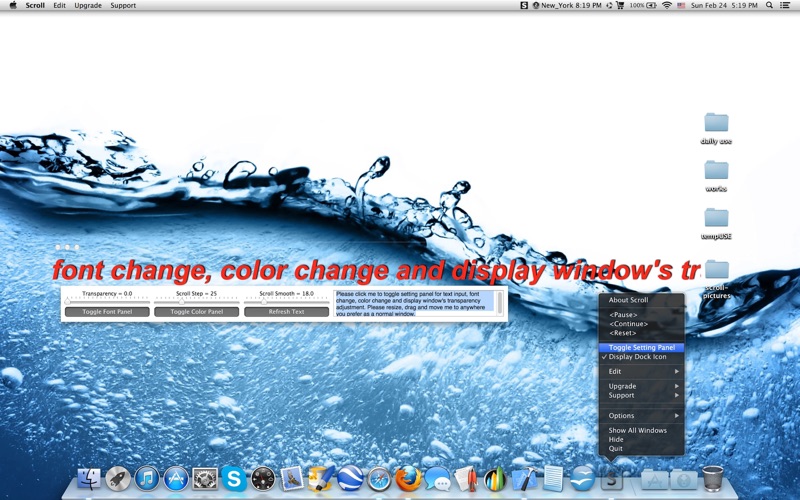This screenshot has width=800, height=500.
Task: Open the Wi-Fi status menu
Action: pyautogui.click(x=667, y=5)
